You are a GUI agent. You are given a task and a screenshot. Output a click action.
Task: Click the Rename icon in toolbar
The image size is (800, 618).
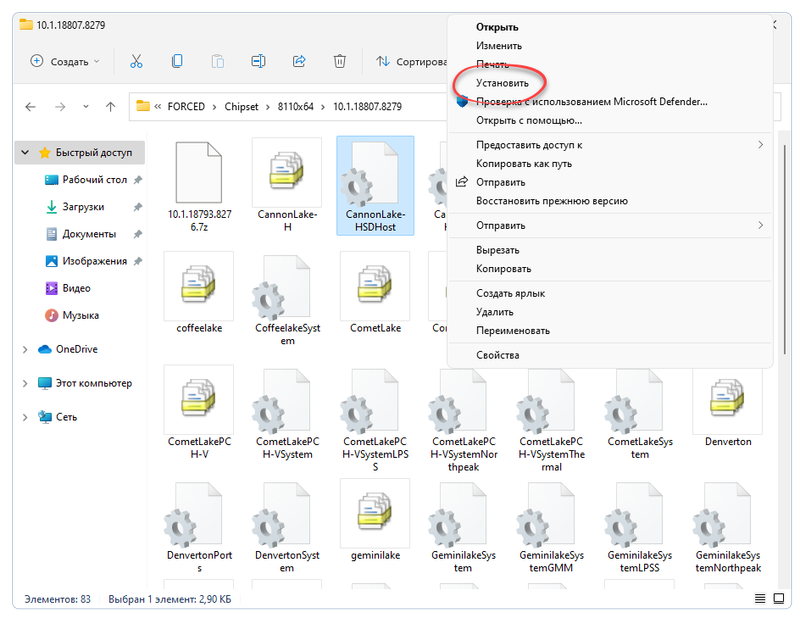[258, 61]
